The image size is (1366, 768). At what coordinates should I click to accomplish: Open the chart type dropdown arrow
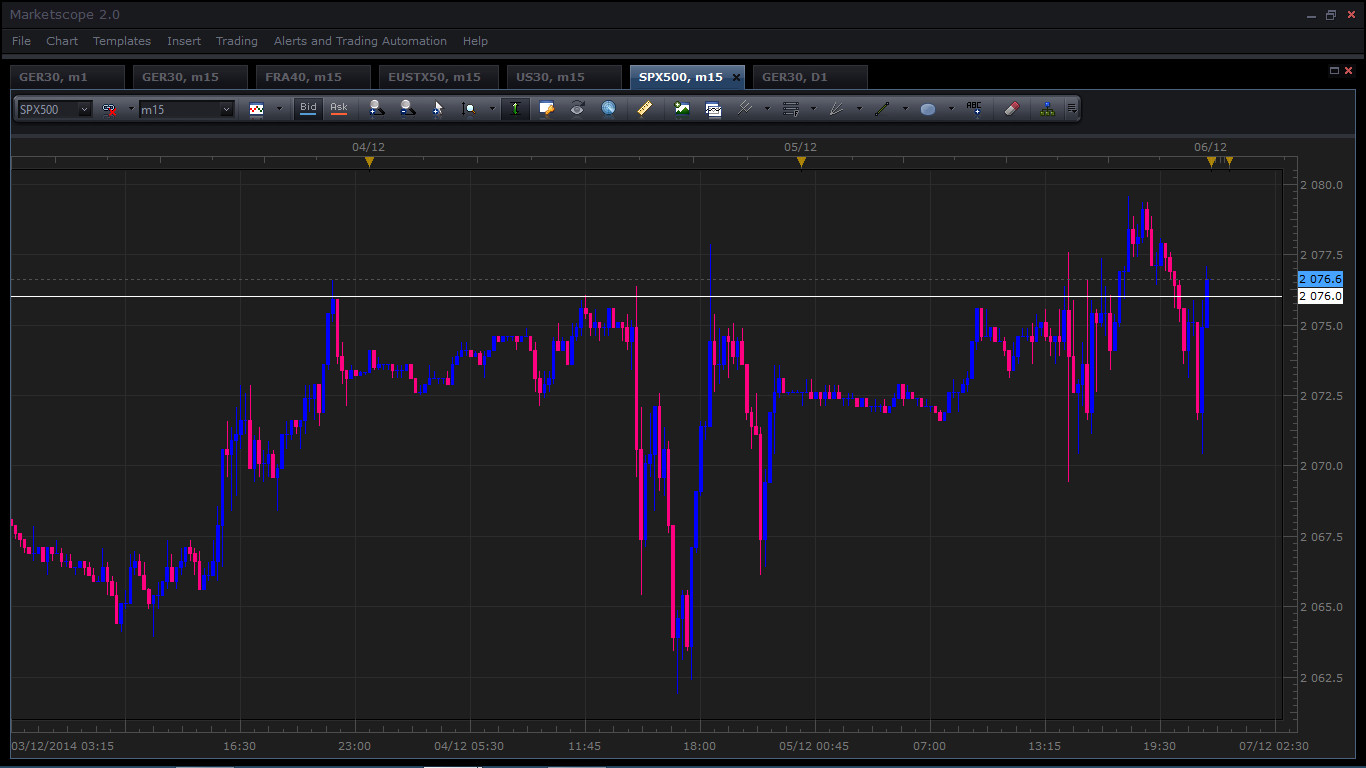[x=279, y=109]
